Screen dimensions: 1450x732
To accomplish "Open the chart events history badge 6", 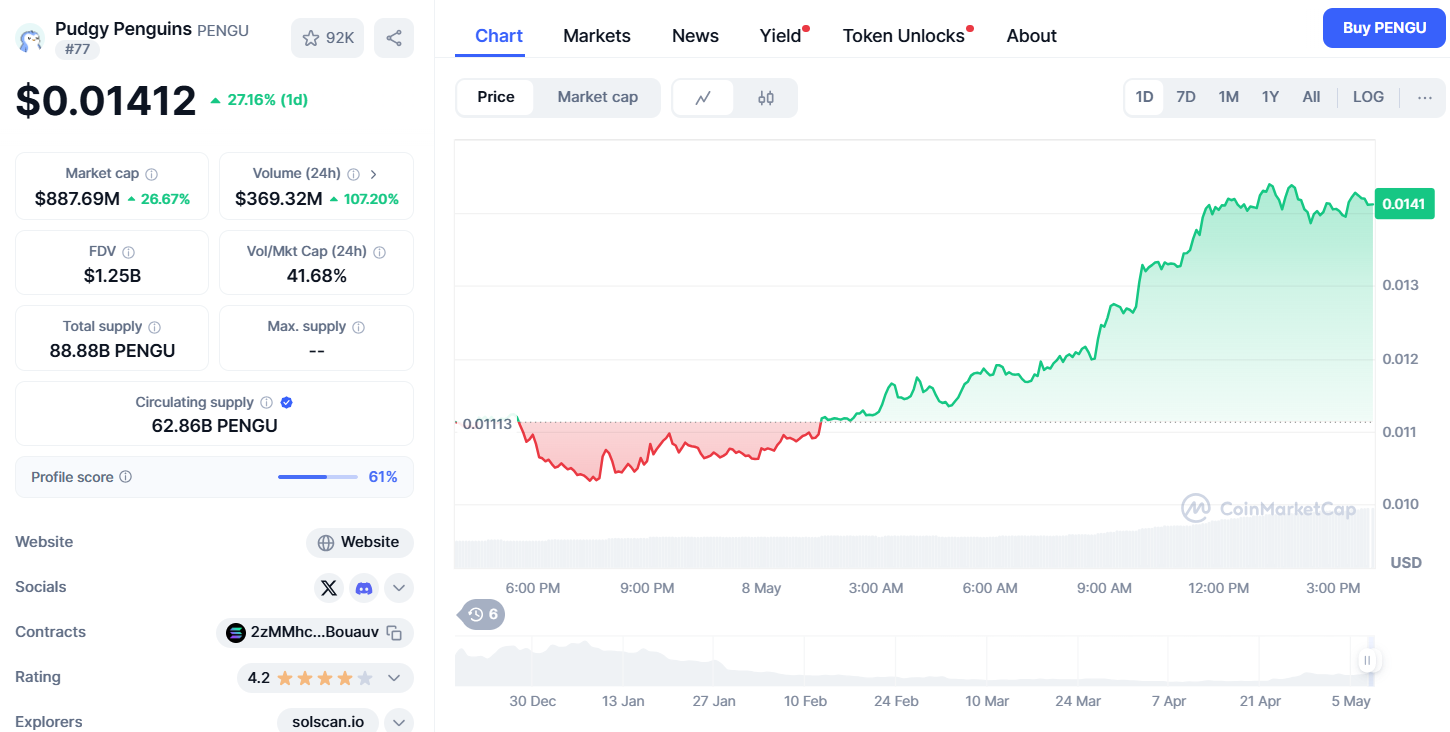I will pyautogui.click(x=482, y=614).
